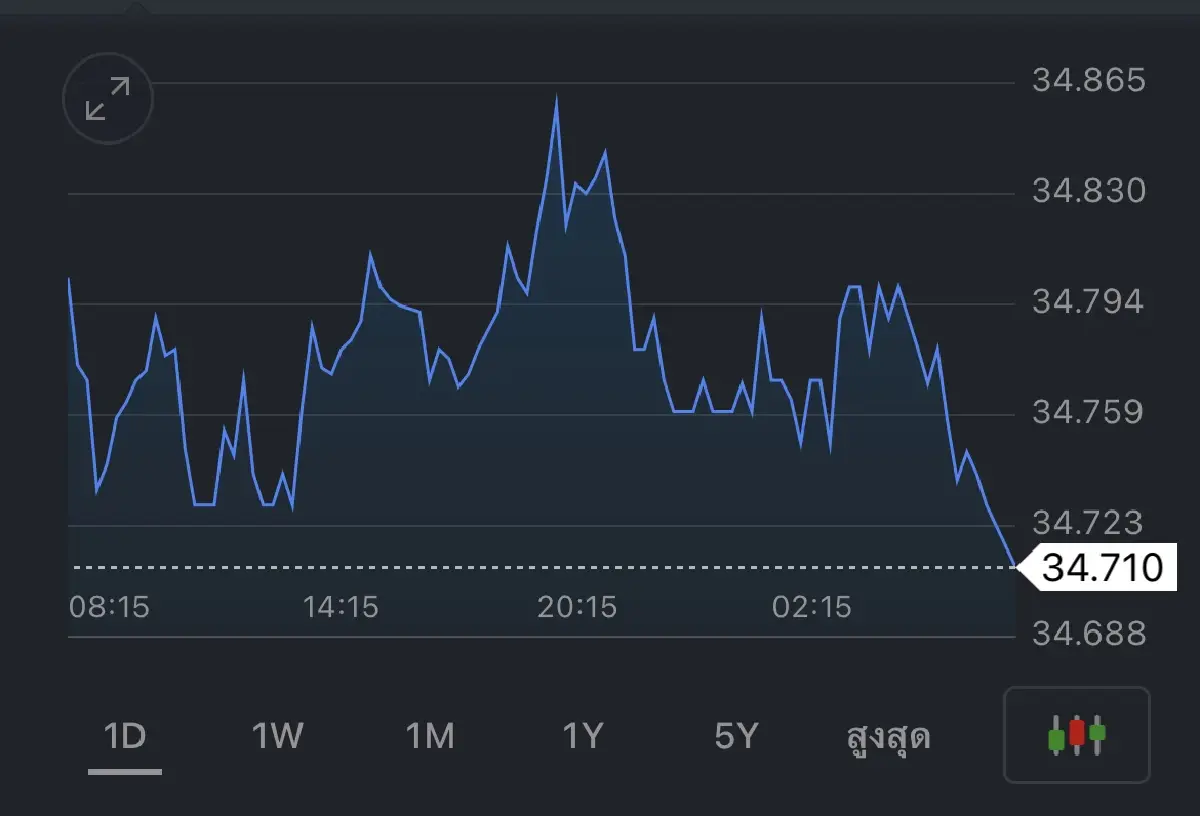Select the สูงสุด maximum range
The image size is (1200, 816).
click(889, 738)
